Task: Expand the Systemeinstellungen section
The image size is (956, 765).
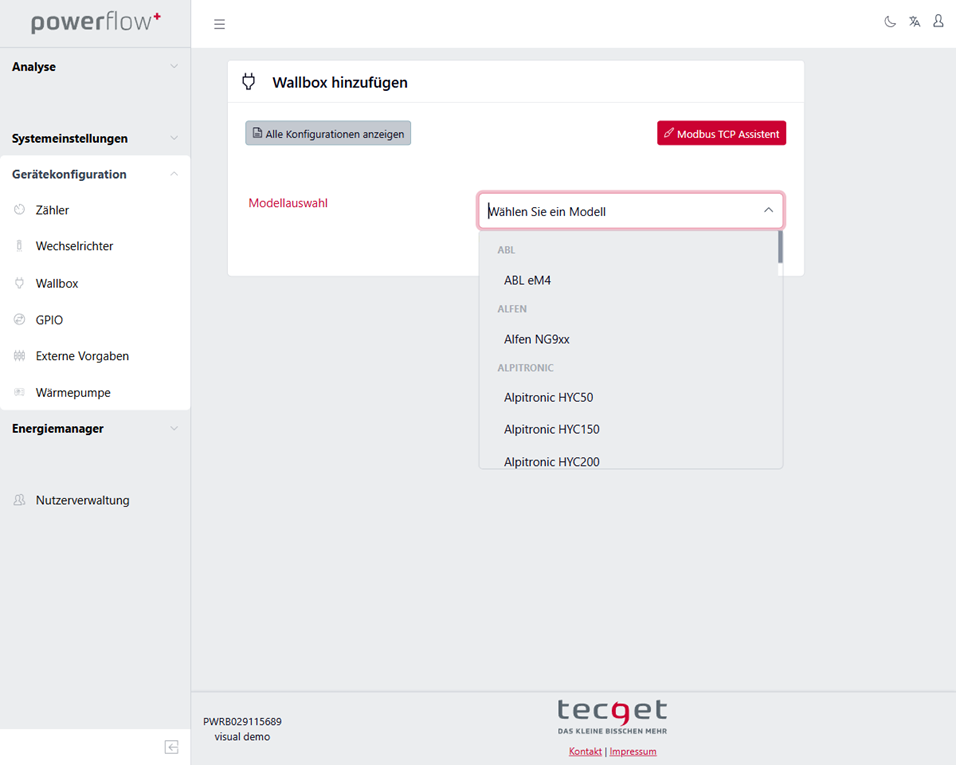Action: 95,138
